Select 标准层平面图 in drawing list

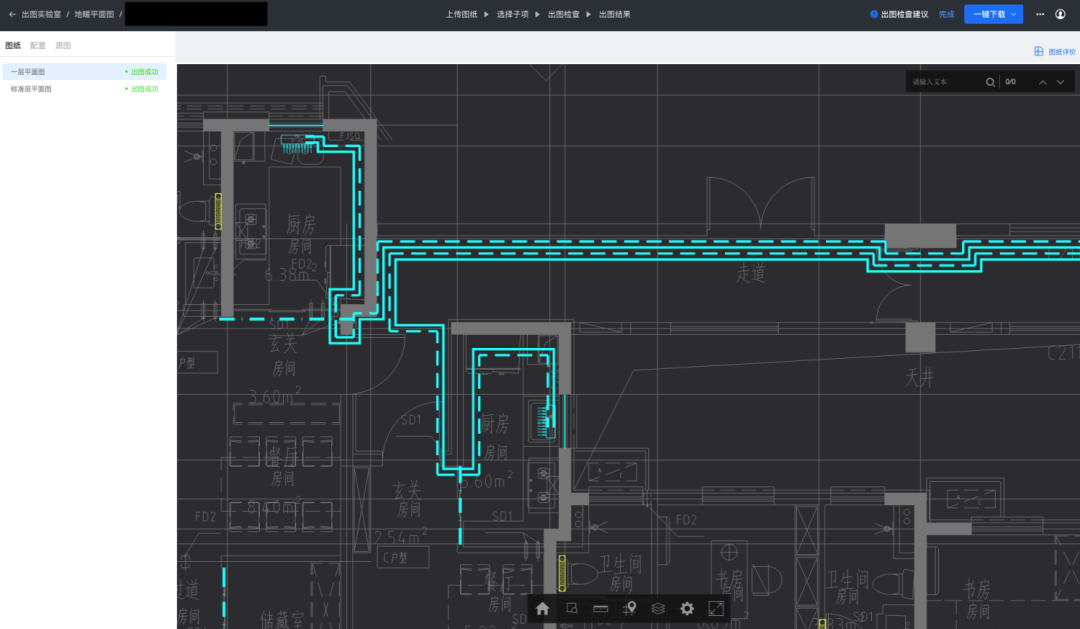click(x=85, y=89)
